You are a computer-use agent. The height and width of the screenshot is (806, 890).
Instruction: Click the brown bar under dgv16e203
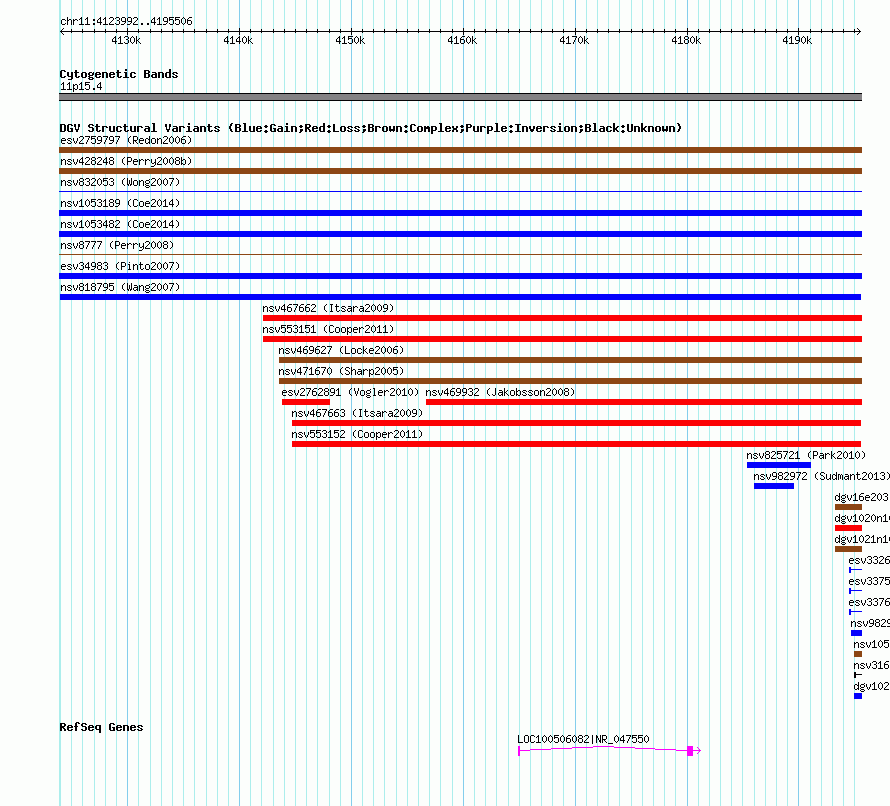849,507
